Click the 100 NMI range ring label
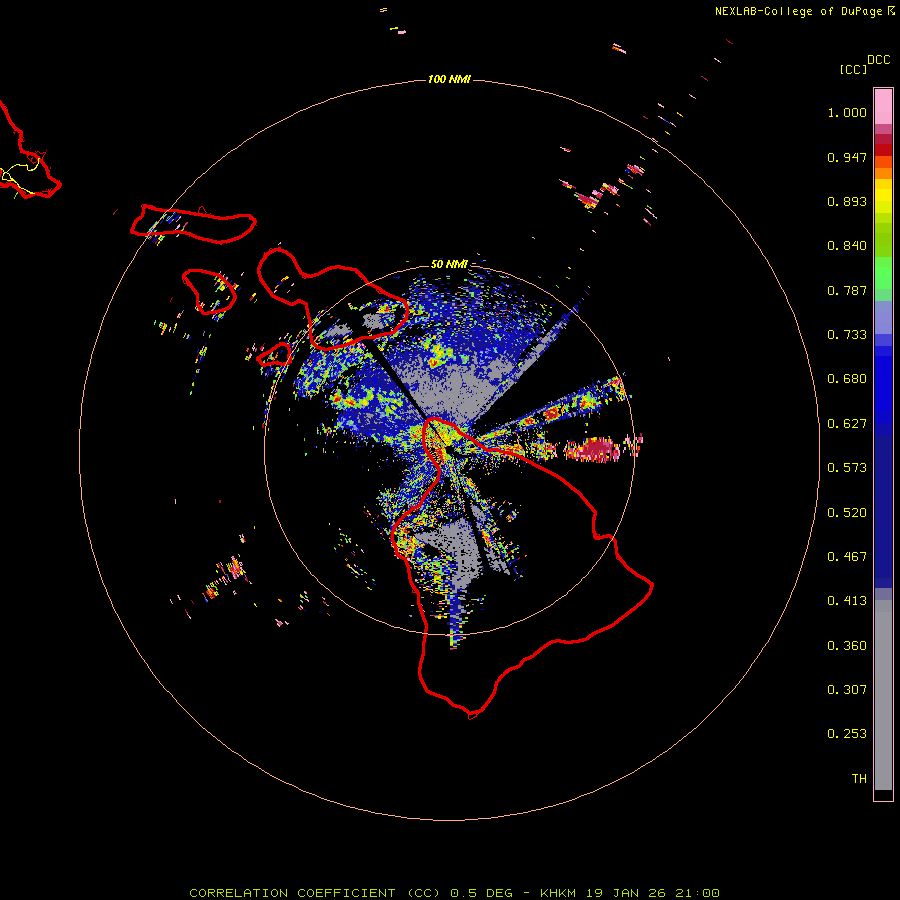The height and width of the screenshot is (900, 900). click(449, 79)
